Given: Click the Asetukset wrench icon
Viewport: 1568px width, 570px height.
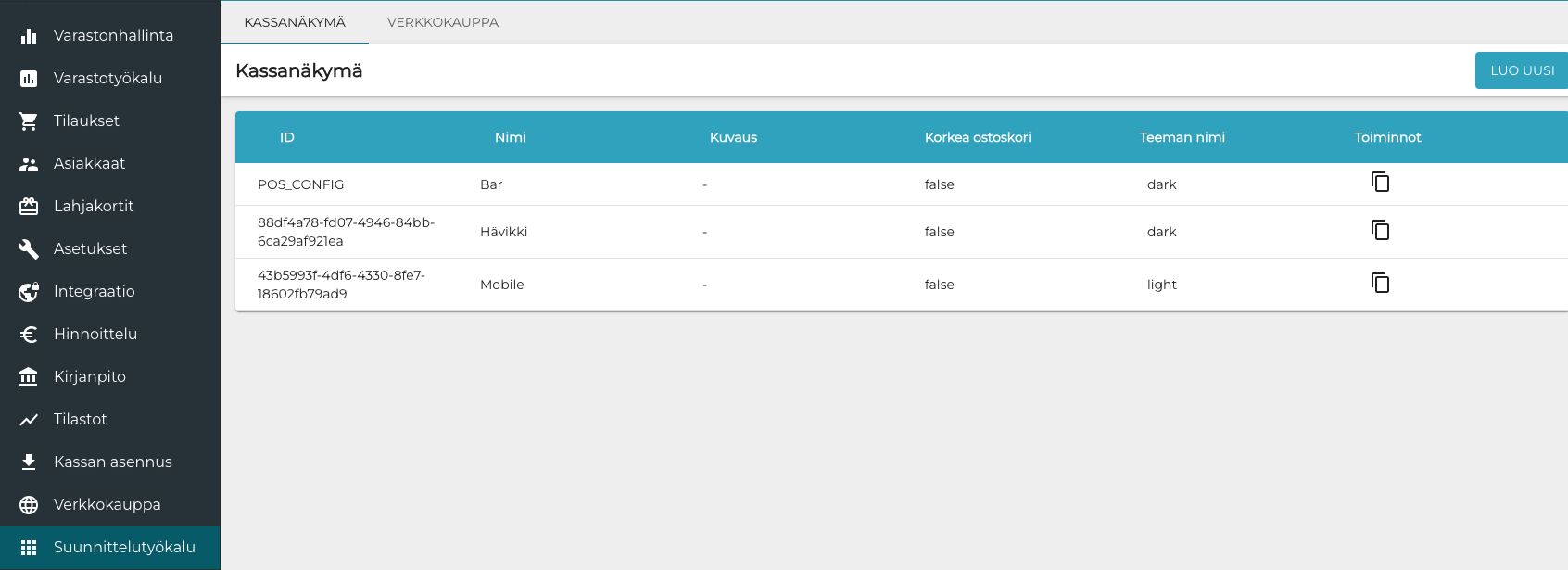Looking at the screenshot, I should pyautogui.click(x=29, y=248).
